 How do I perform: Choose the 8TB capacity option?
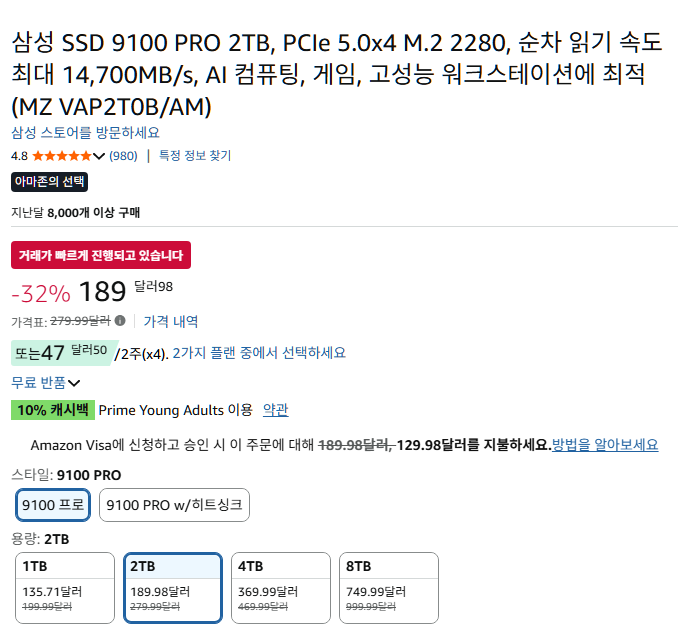point(388,586)
